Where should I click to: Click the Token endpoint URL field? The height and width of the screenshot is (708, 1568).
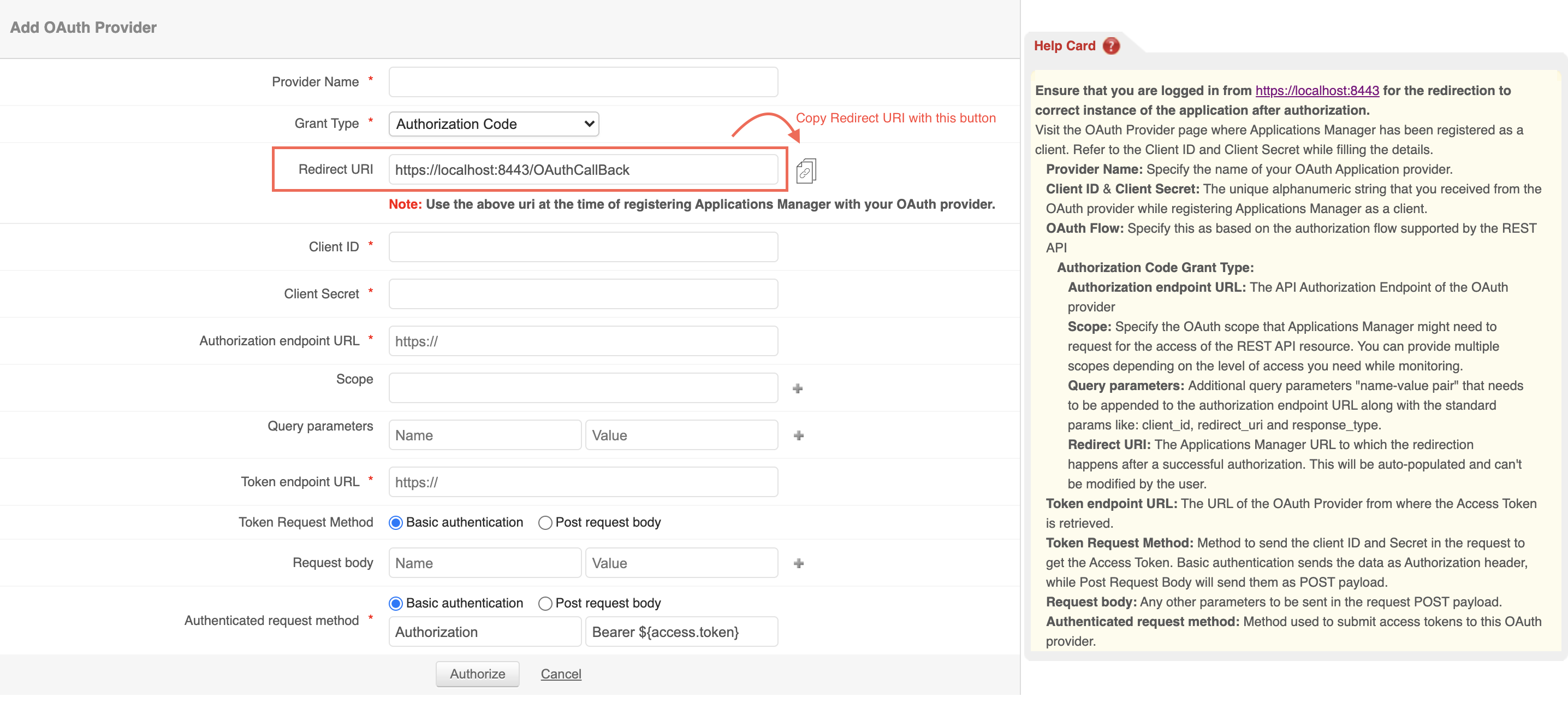pos(583,481)
